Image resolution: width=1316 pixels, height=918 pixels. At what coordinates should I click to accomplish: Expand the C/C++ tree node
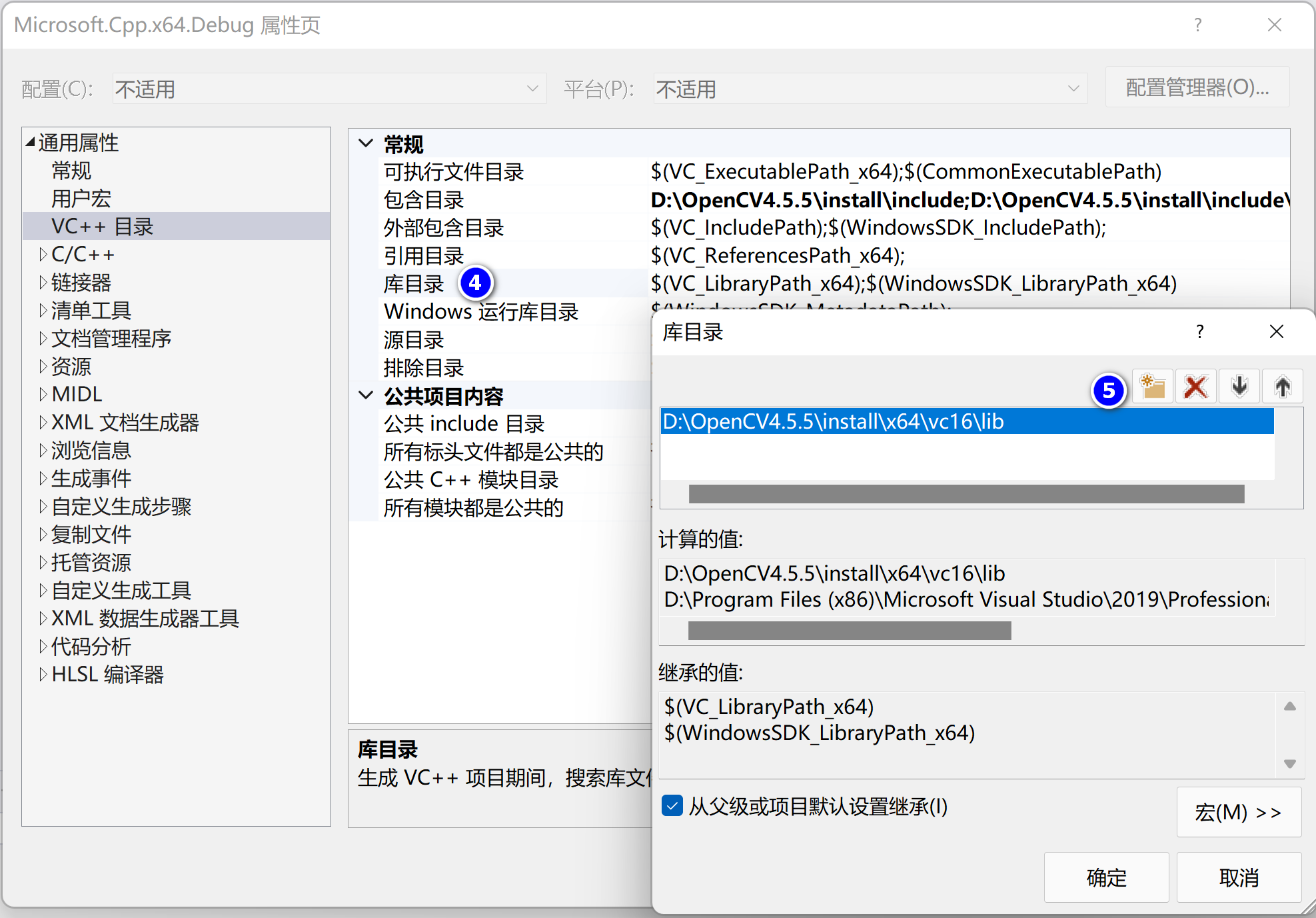44,254
